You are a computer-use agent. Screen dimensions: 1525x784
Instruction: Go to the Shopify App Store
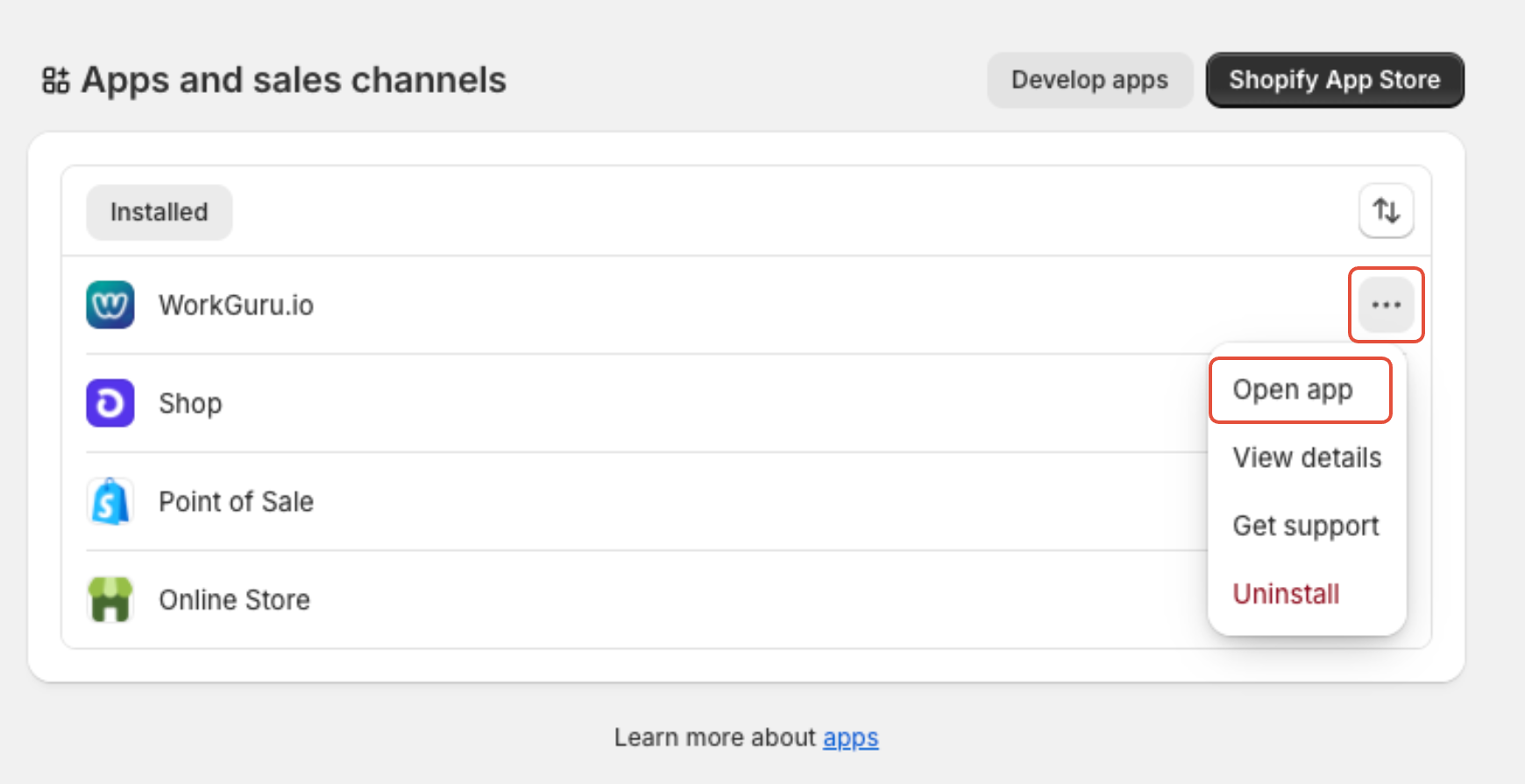pyautogui.click(x=1335, y=80)
